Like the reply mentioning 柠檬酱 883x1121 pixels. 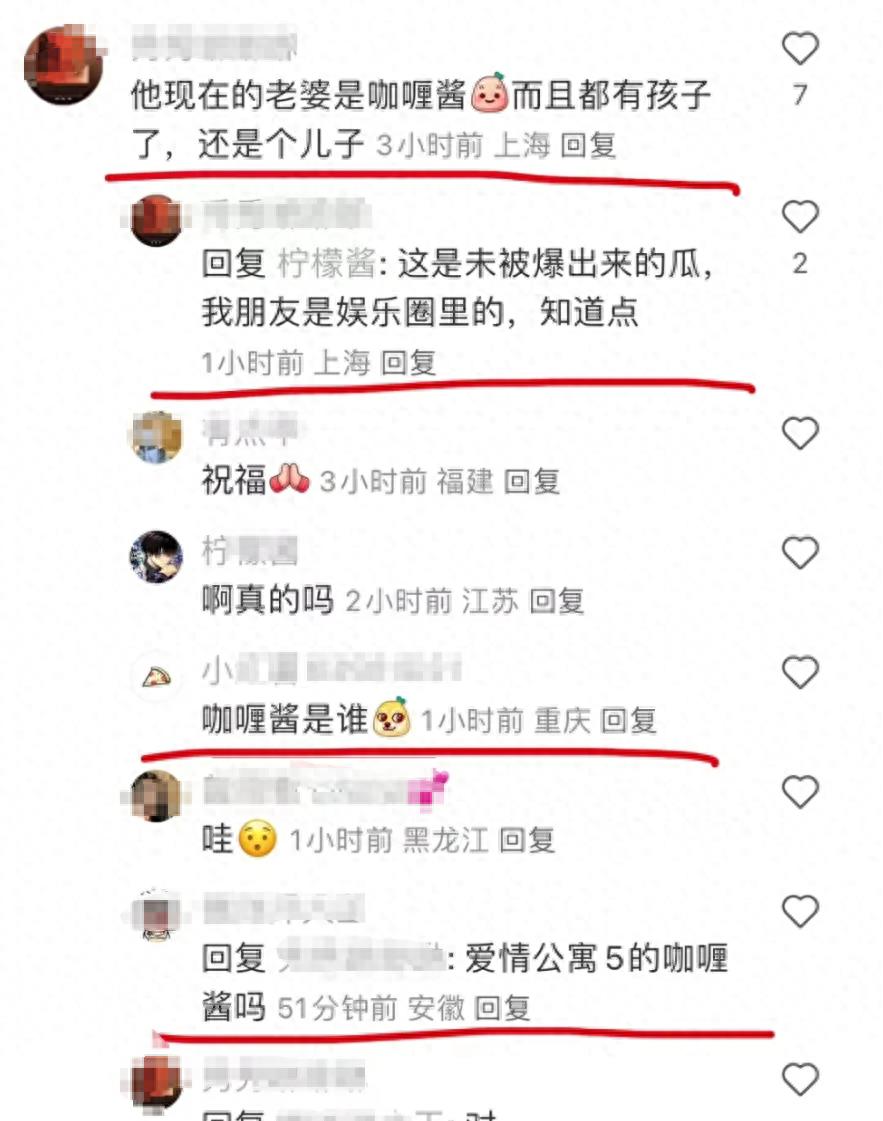pyautogui.click(x=799, y=217)
